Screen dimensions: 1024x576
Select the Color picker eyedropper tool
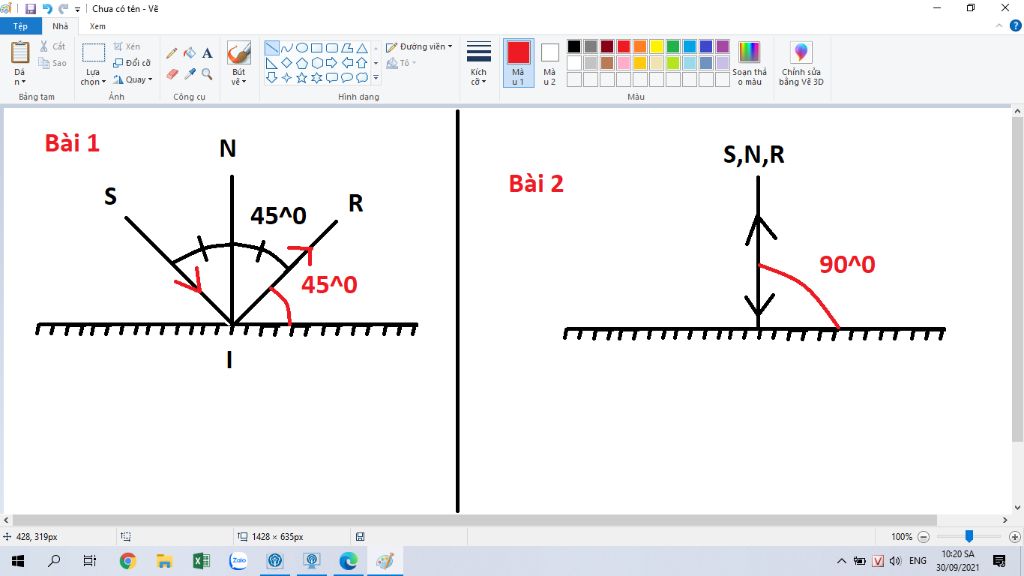[189, 74]
